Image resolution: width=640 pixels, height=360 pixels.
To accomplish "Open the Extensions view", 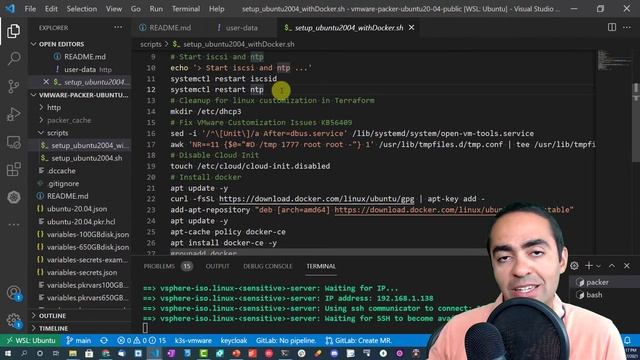I will click(x=13, y=169).
